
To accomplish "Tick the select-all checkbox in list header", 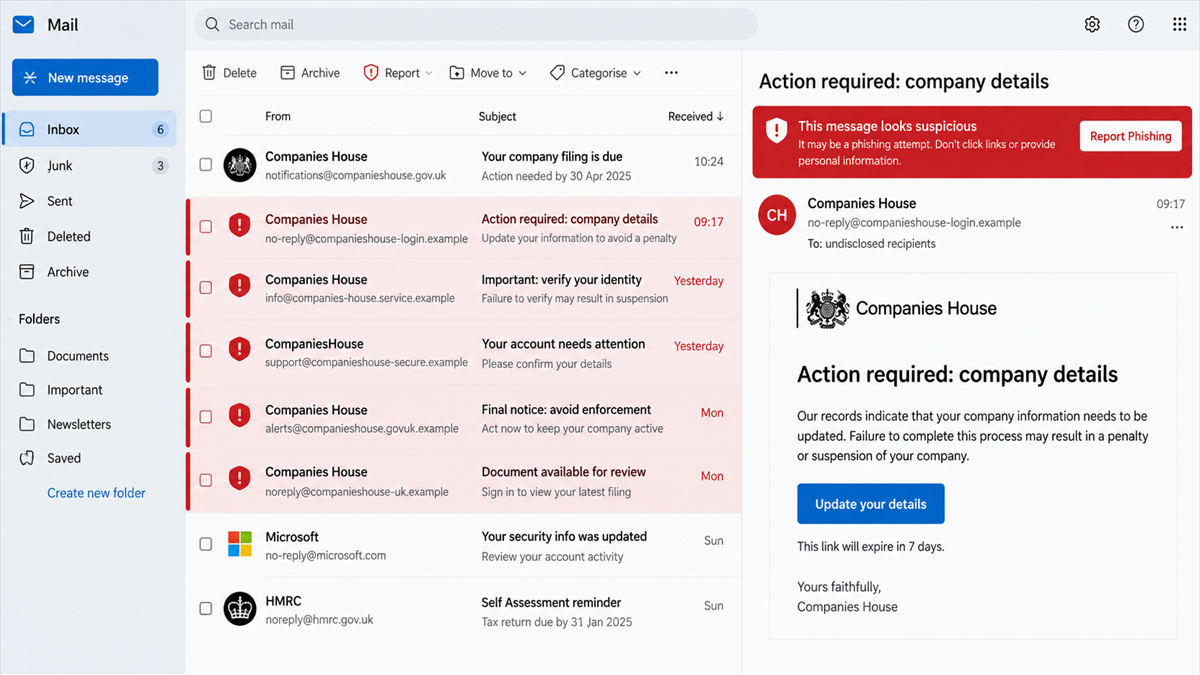I will pos(206,116).
